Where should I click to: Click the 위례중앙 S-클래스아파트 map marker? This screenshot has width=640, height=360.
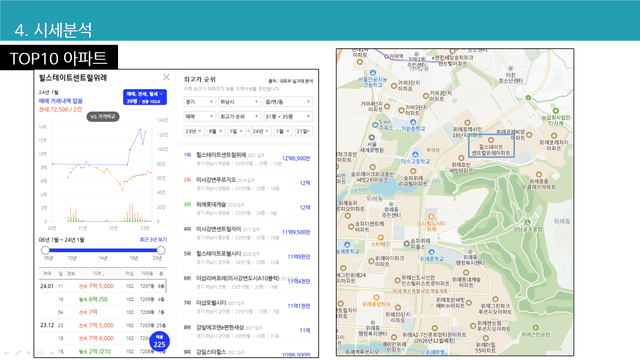539,174
